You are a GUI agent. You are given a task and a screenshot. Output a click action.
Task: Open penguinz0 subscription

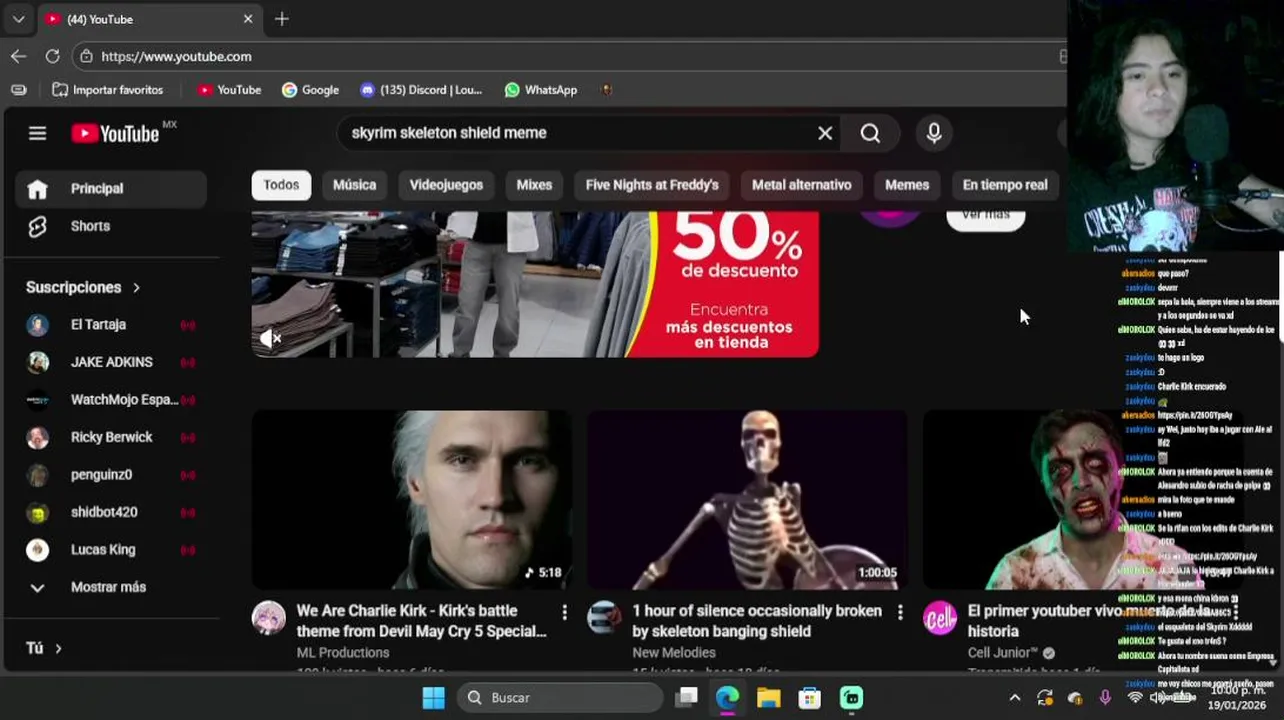(x=110, y=475)
